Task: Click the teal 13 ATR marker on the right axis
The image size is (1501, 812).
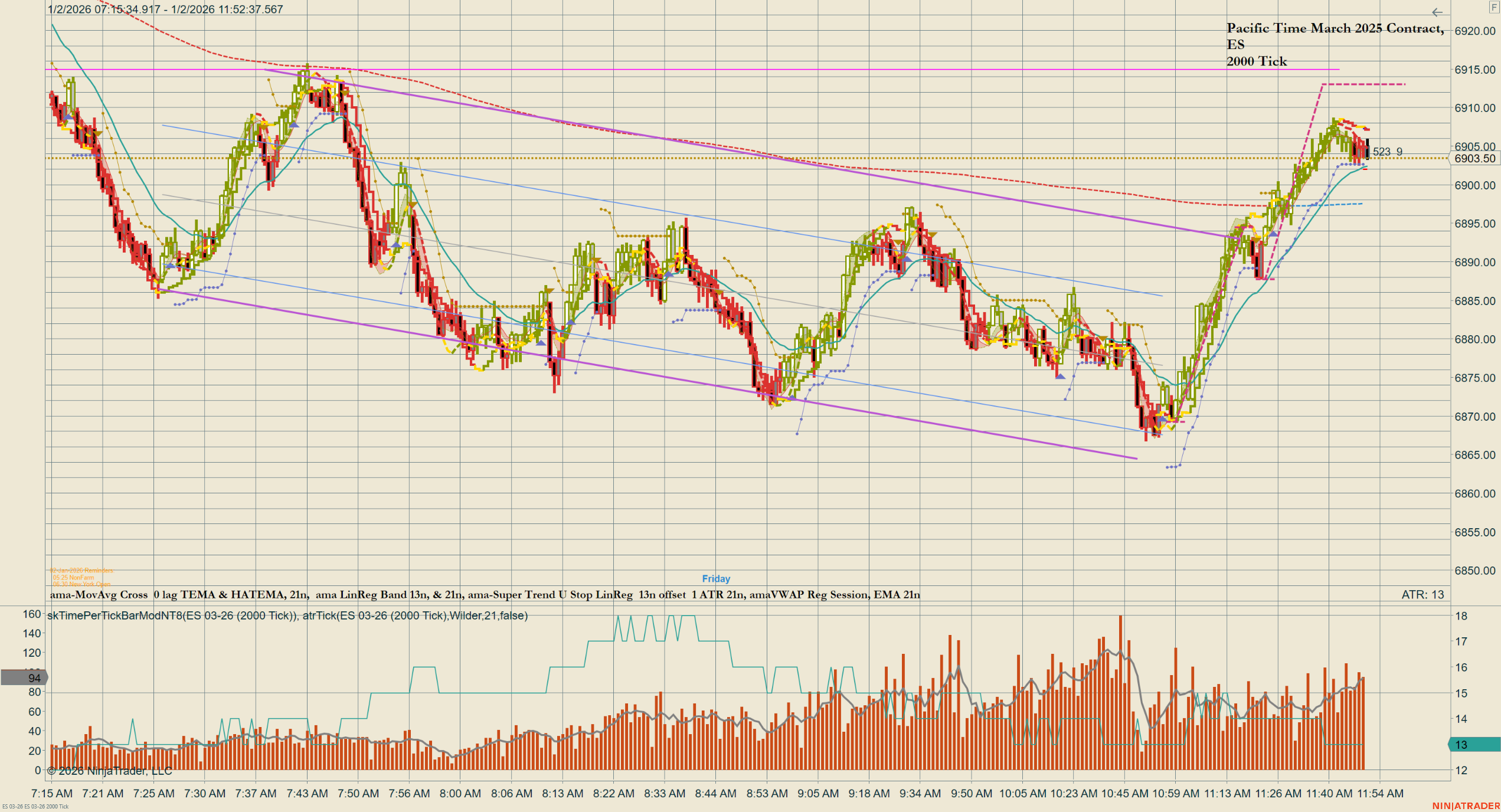Action: click(1474, 745)
